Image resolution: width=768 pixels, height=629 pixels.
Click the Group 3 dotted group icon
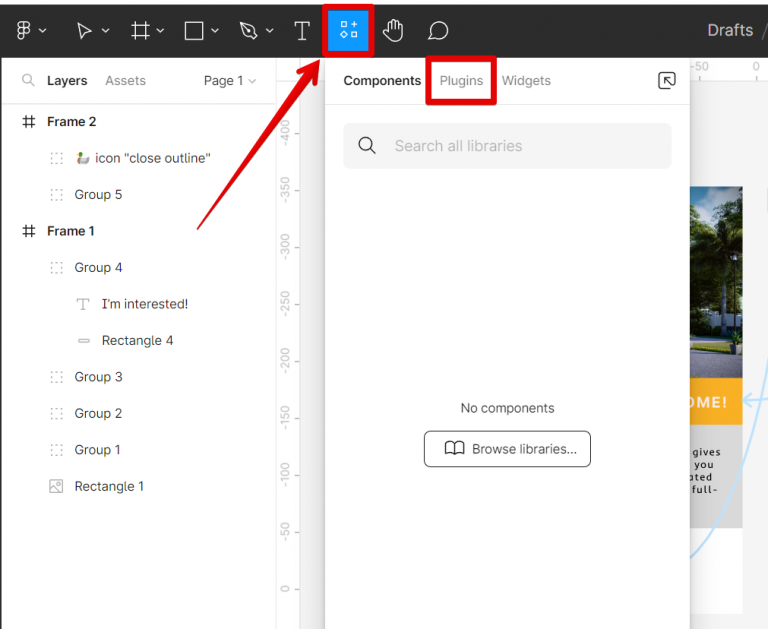[x=57, y=377]
